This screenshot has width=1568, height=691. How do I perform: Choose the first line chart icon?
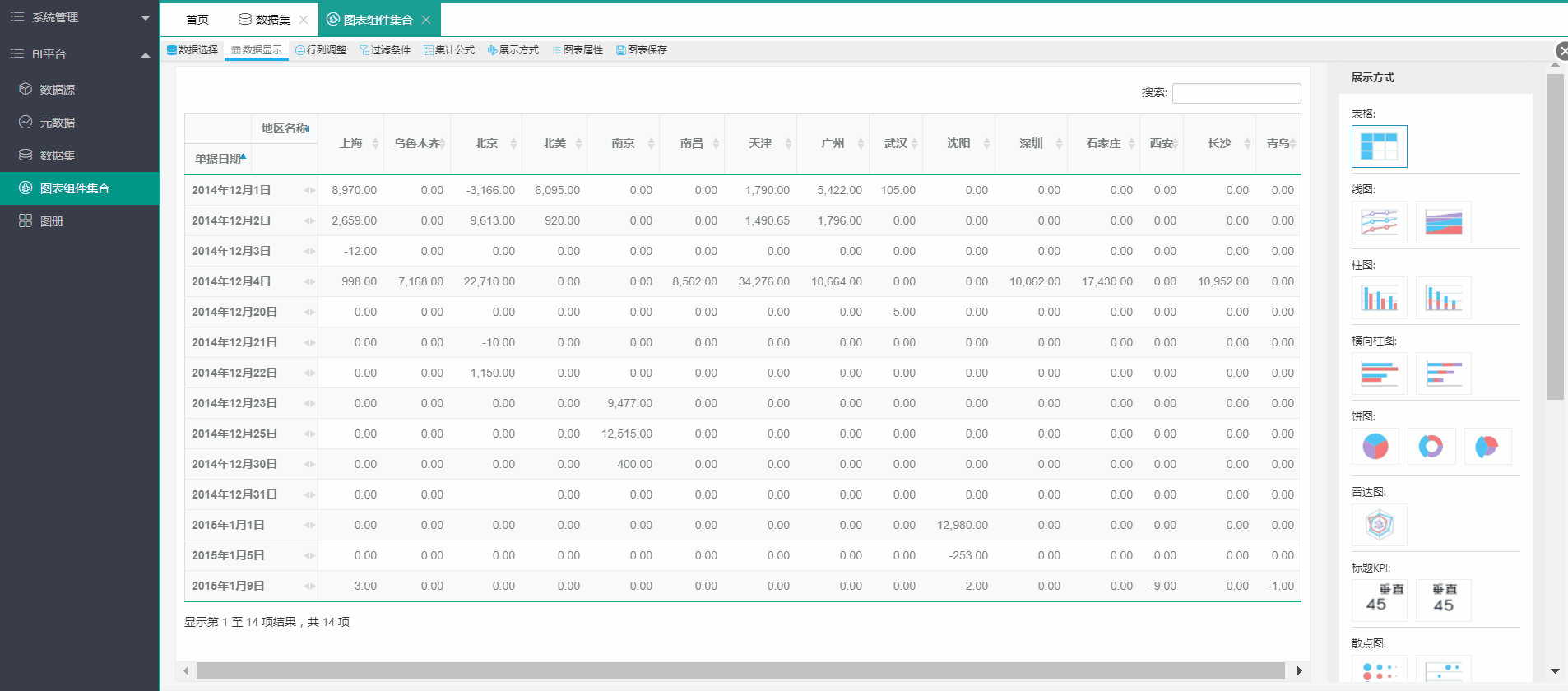tap(1379, 222)
